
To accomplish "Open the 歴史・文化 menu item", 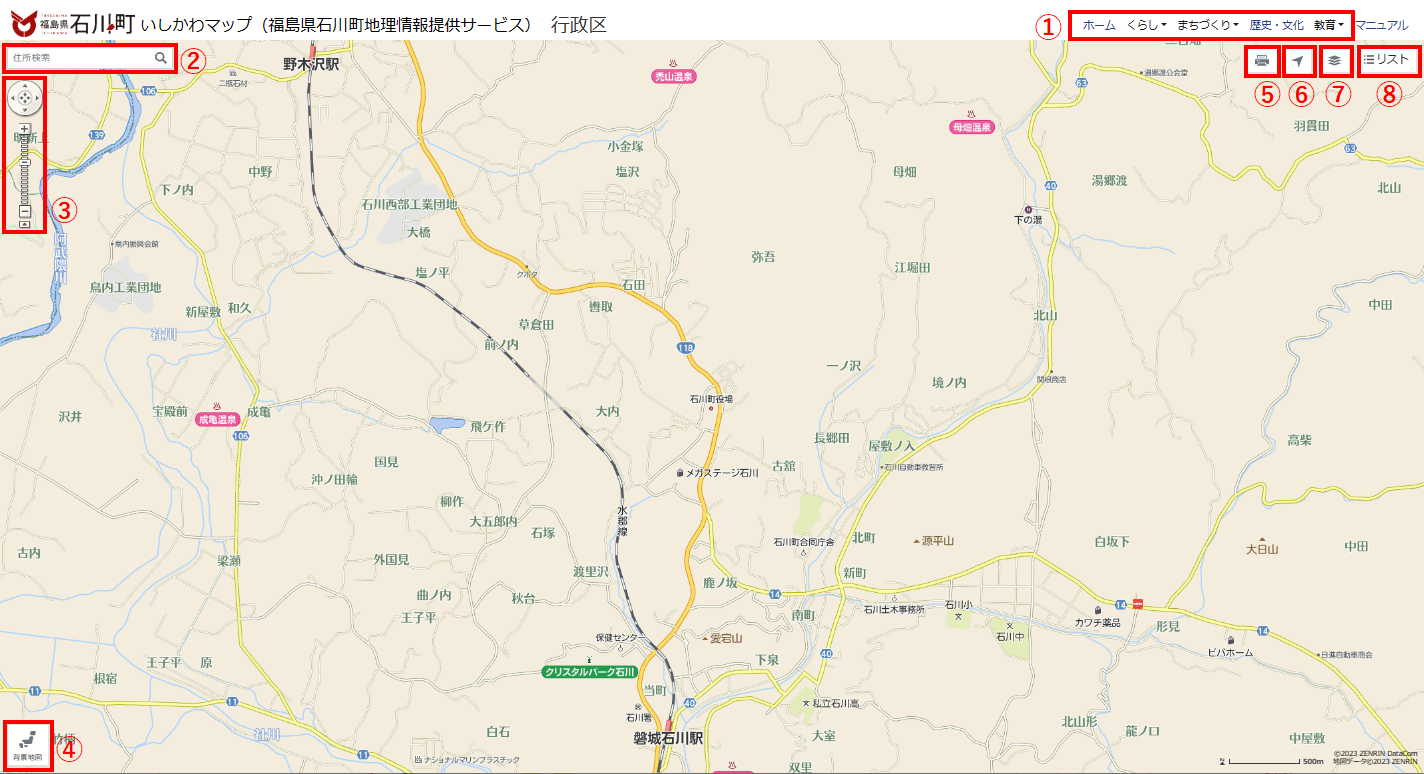I will 1277,25.
